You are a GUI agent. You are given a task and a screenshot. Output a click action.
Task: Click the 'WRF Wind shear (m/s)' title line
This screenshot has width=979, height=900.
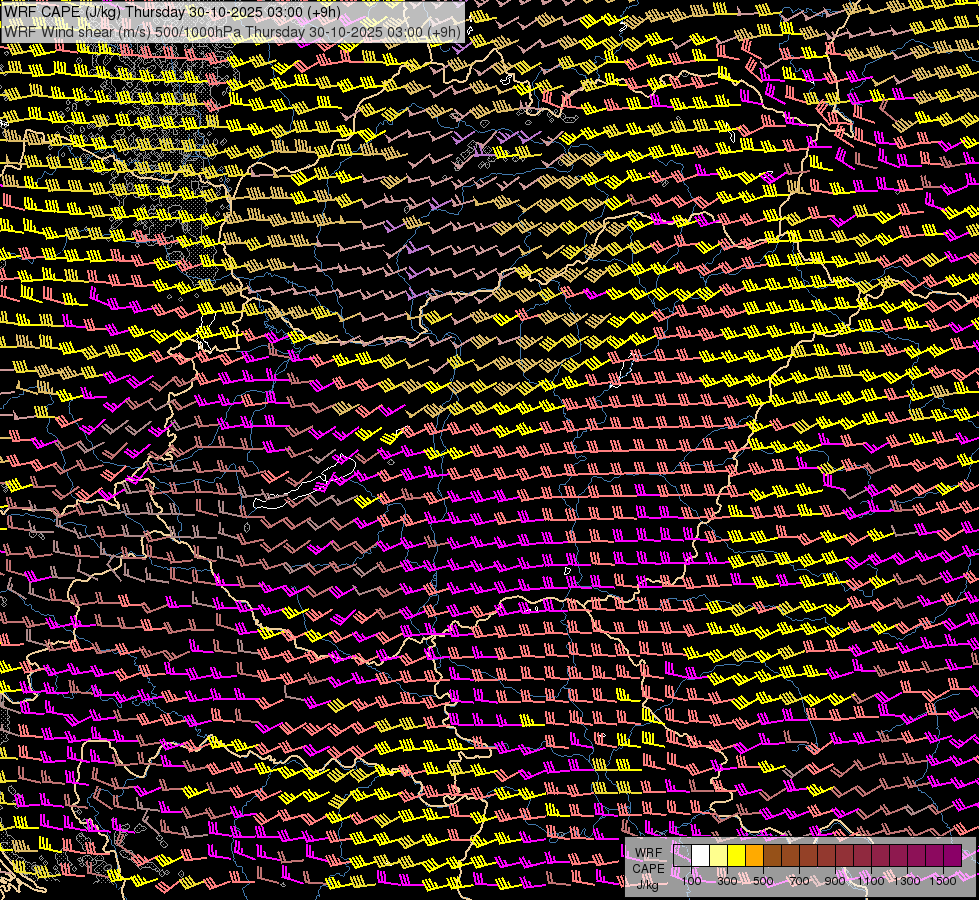(x=233, y=31)
